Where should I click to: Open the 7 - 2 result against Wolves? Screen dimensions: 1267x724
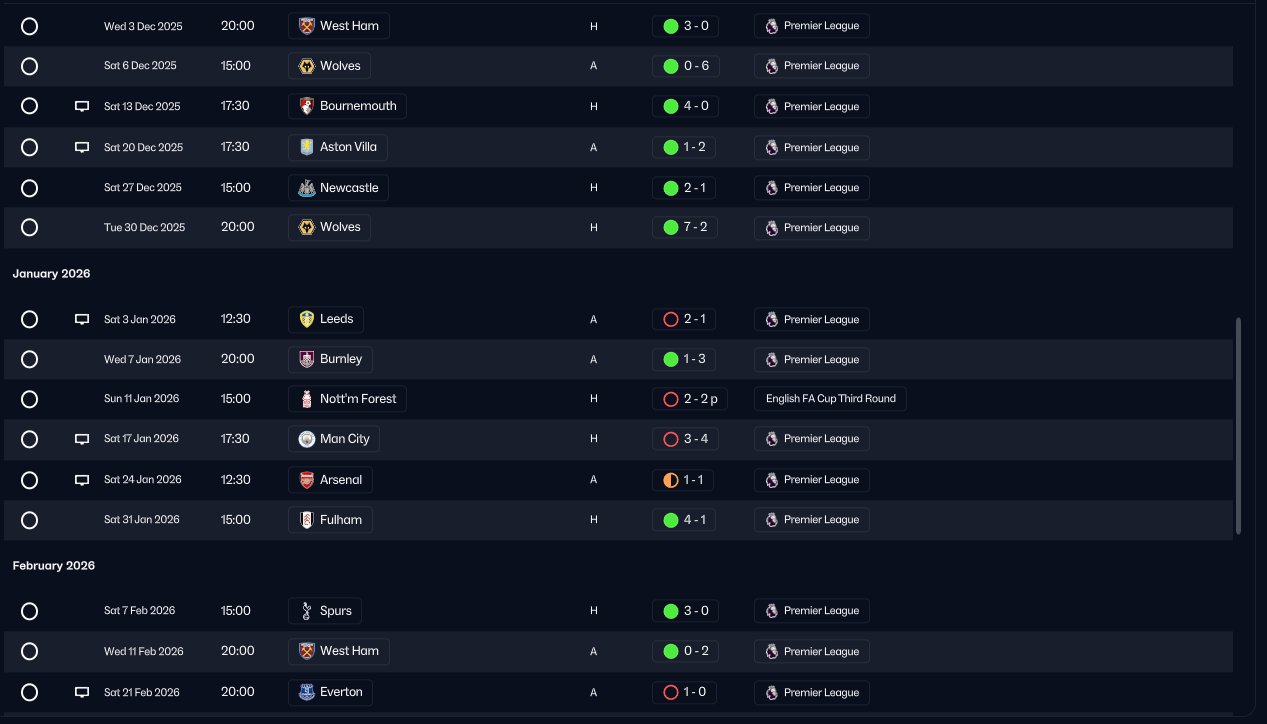(685, 227)
